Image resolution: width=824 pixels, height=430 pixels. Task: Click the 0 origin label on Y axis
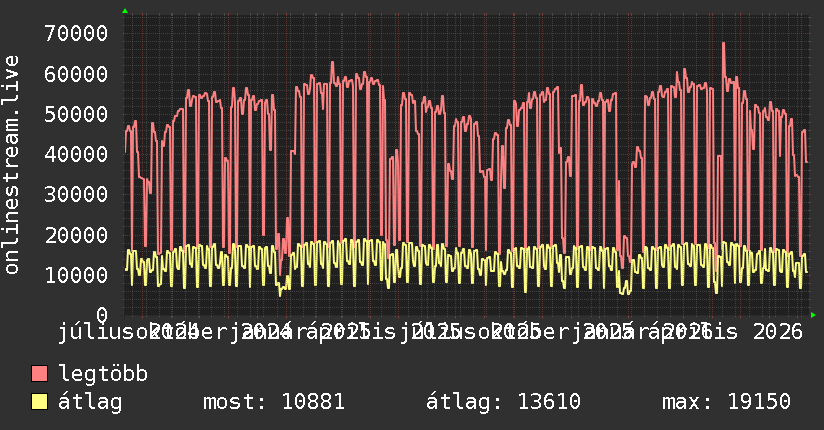[102, 315]
